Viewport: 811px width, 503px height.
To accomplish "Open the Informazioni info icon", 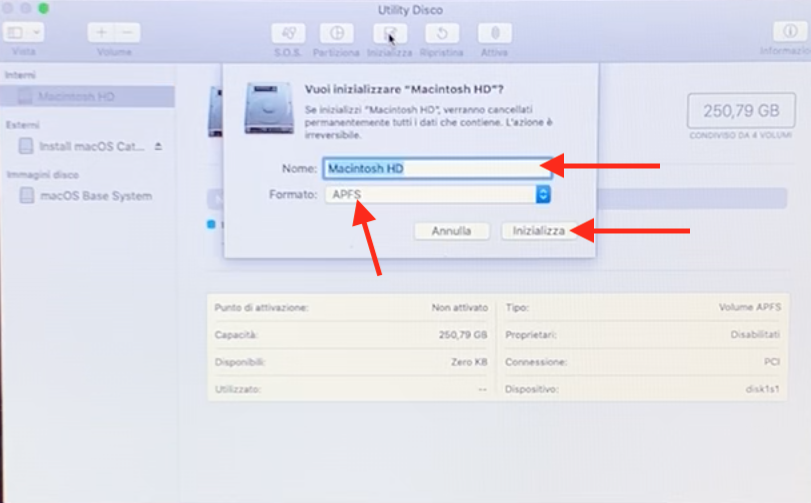I will pos(790,32).
